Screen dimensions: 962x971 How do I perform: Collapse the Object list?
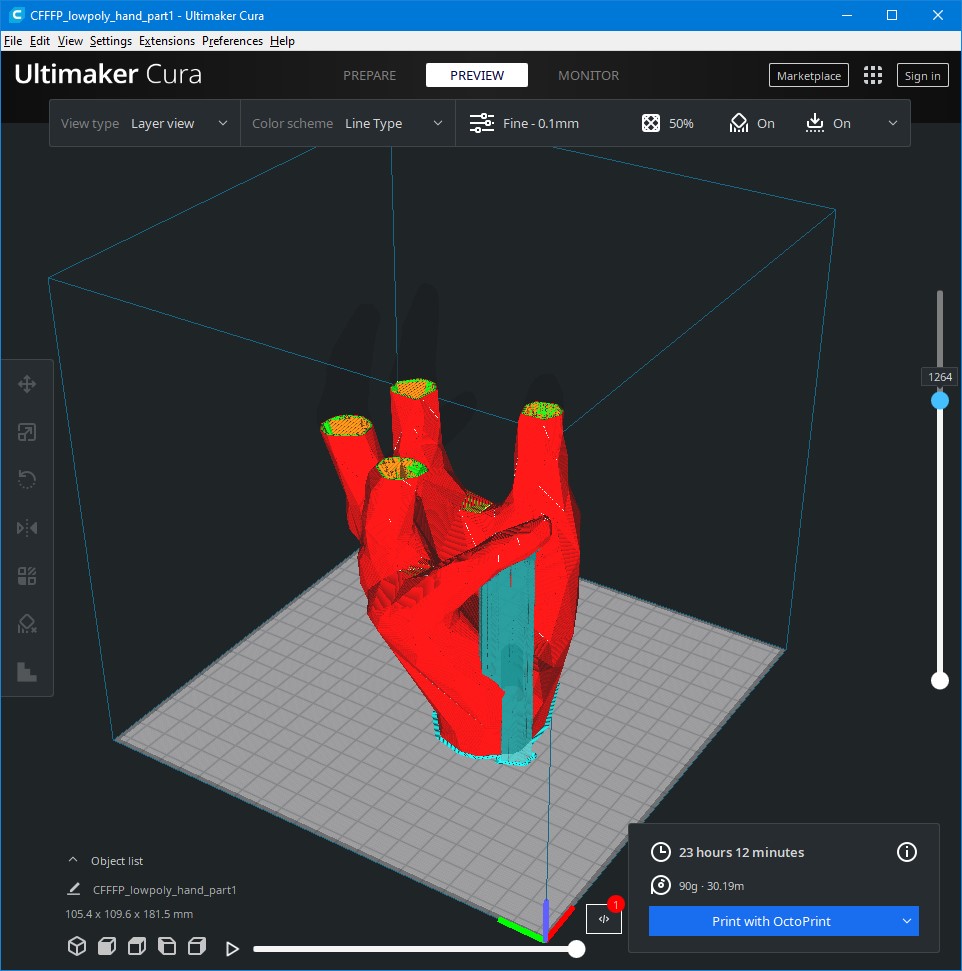[73, 860]
